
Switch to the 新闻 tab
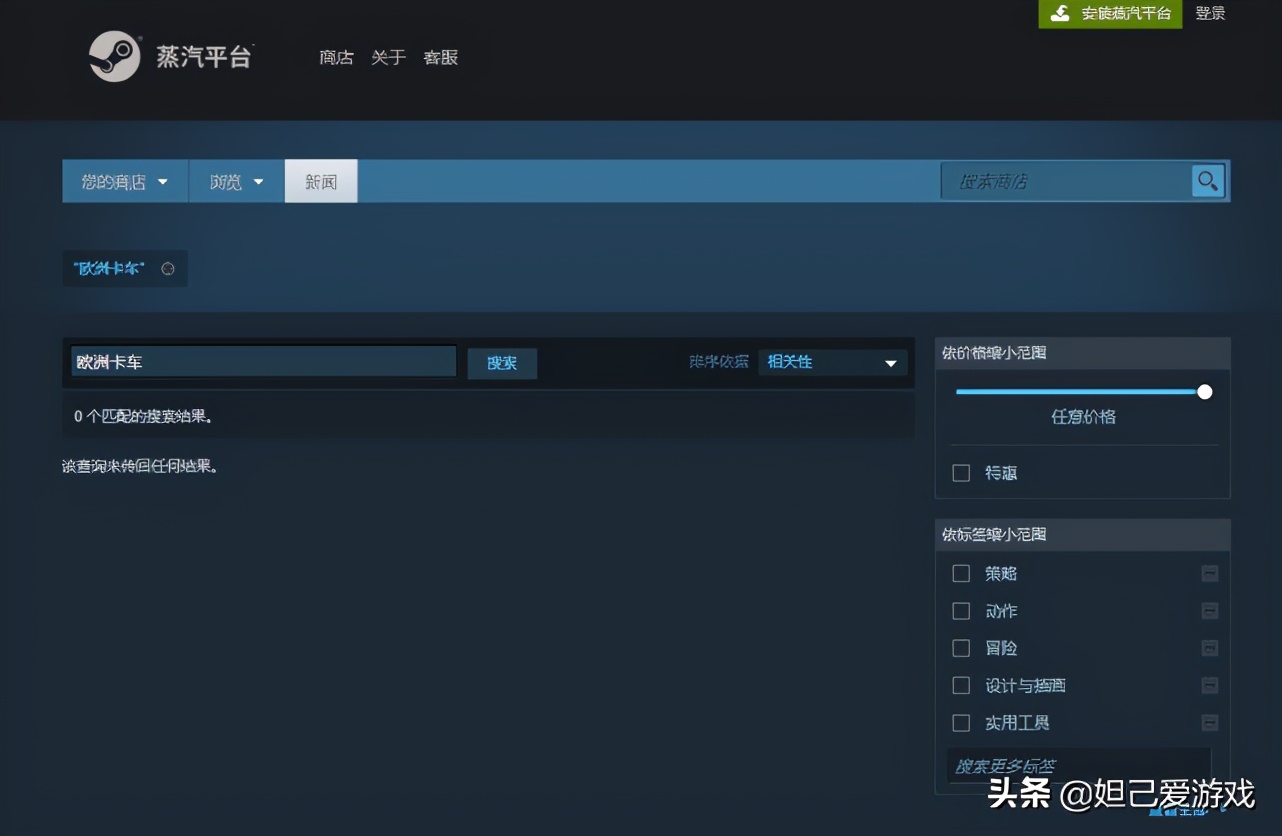[x=320, y=181]
